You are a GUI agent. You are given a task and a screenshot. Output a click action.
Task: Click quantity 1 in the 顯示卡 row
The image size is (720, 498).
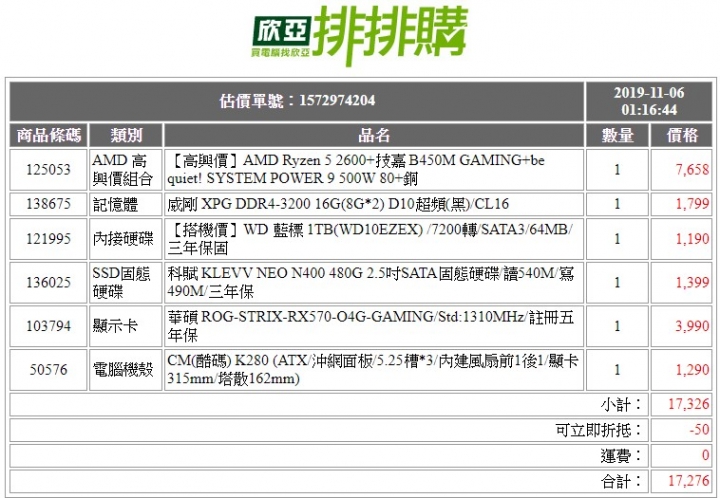pos(617,326)
